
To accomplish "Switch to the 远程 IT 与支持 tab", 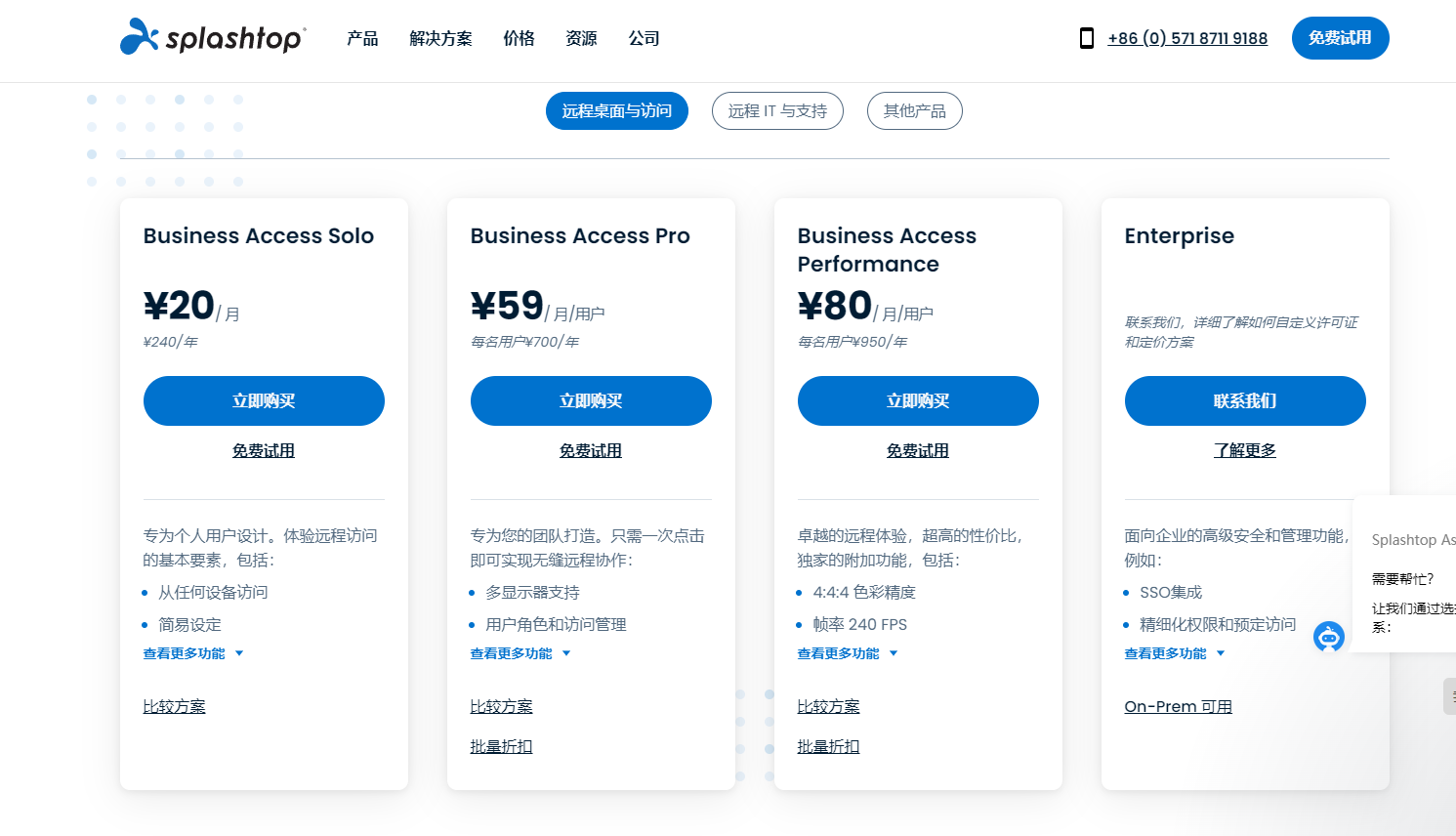I will 777,111.
